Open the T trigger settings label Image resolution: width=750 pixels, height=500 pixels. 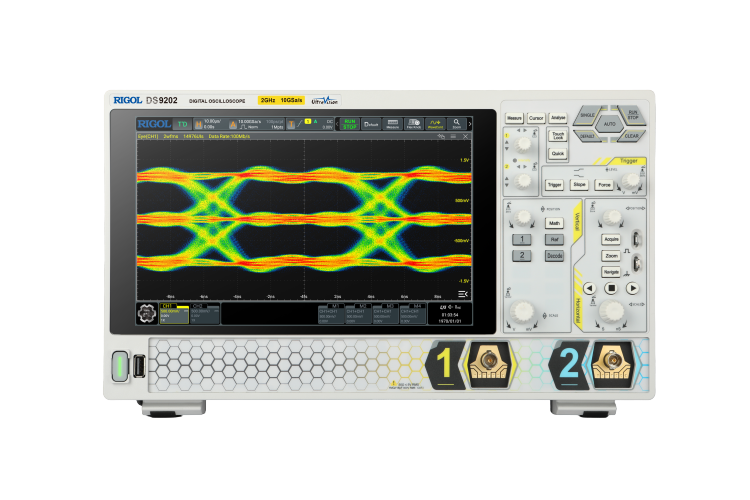(x=291, y=124)
